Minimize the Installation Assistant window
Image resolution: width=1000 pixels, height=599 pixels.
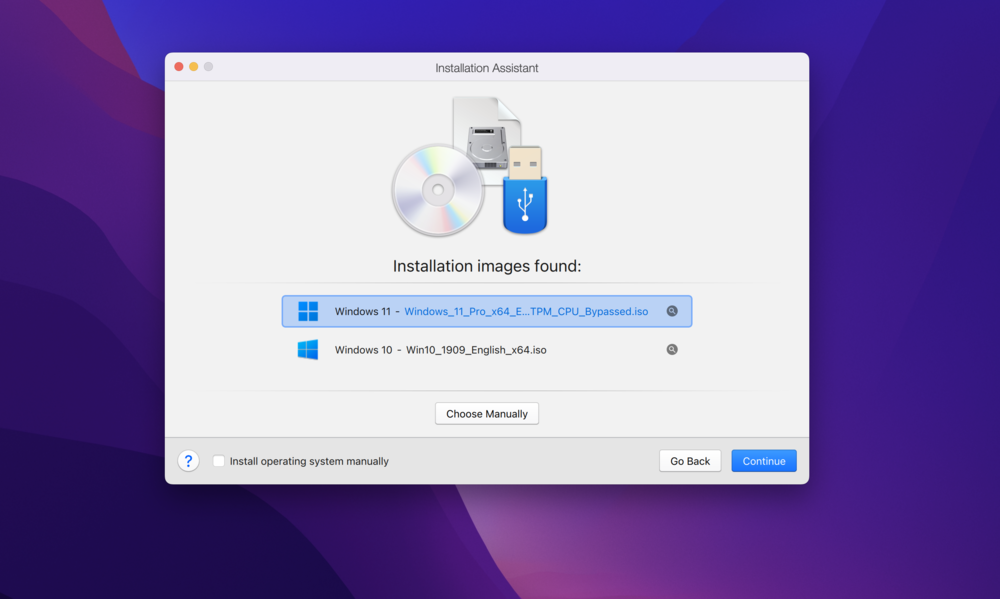(x=194, y=66)
